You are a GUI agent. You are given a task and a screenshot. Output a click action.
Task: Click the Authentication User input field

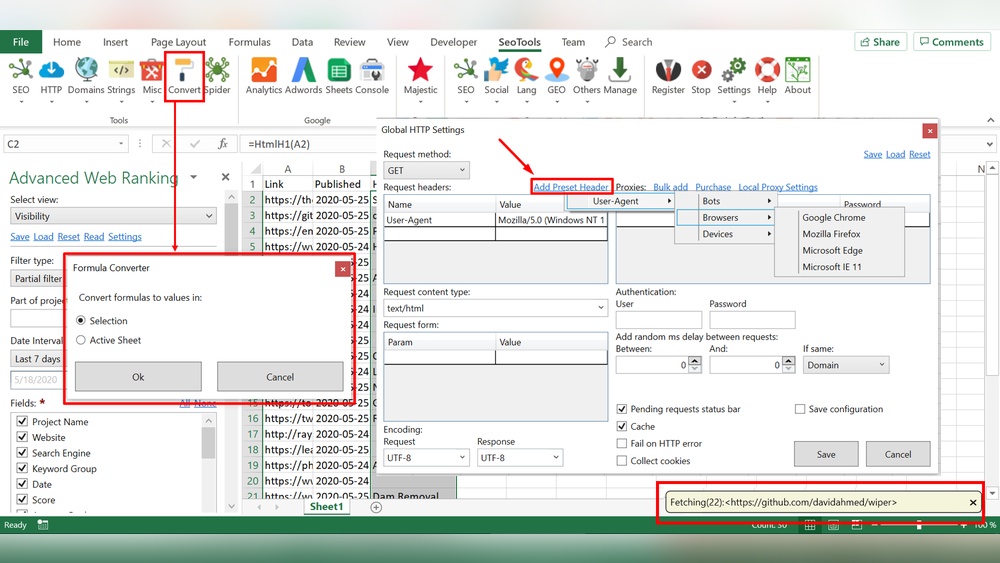(658, 321)
